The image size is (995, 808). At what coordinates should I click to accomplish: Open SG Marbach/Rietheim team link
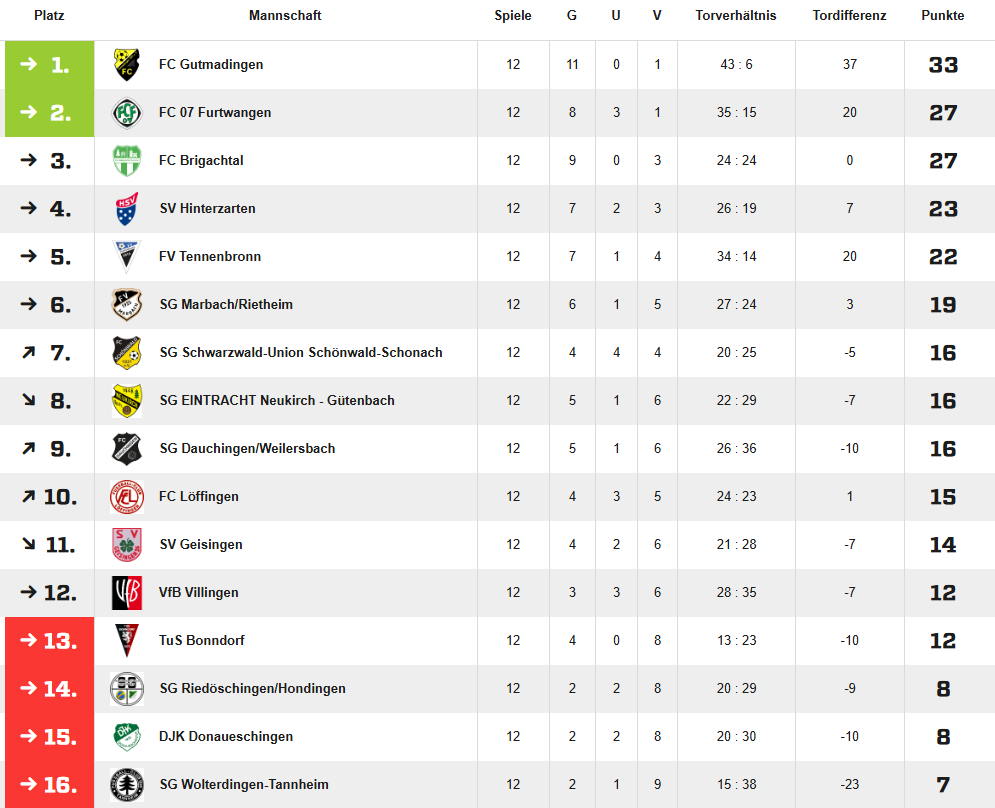(x=226, y=305)
